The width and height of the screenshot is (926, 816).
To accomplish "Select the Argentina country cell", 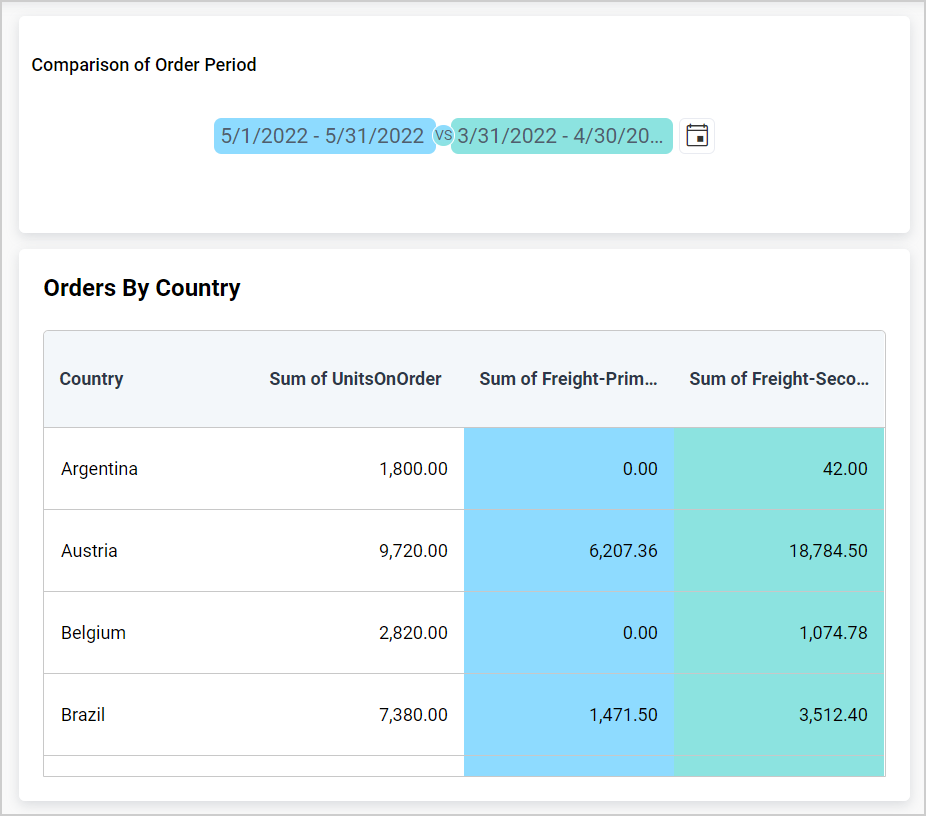I will point(99,469).
